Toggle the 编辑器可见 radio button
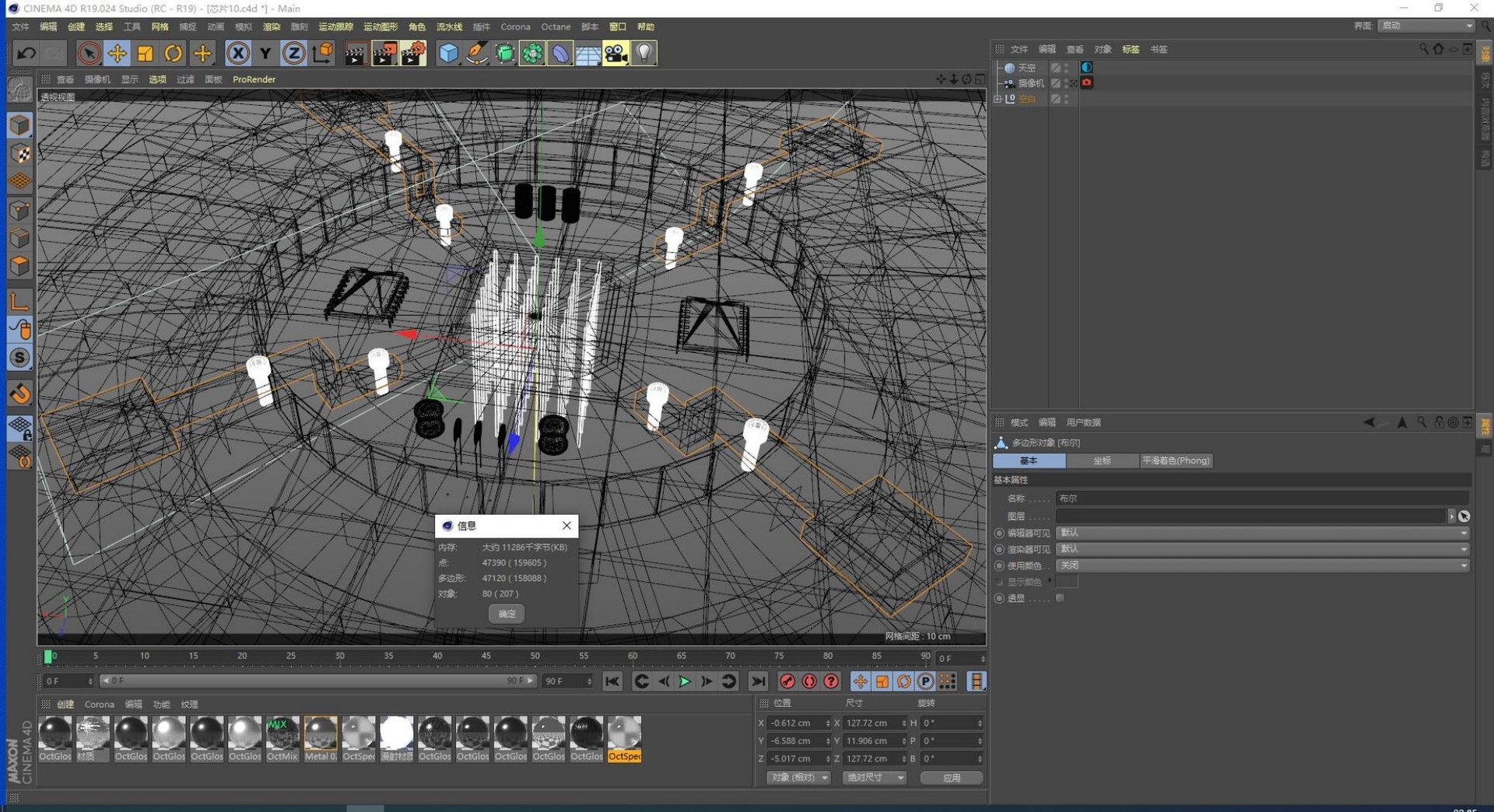 (x=999, y=534)
